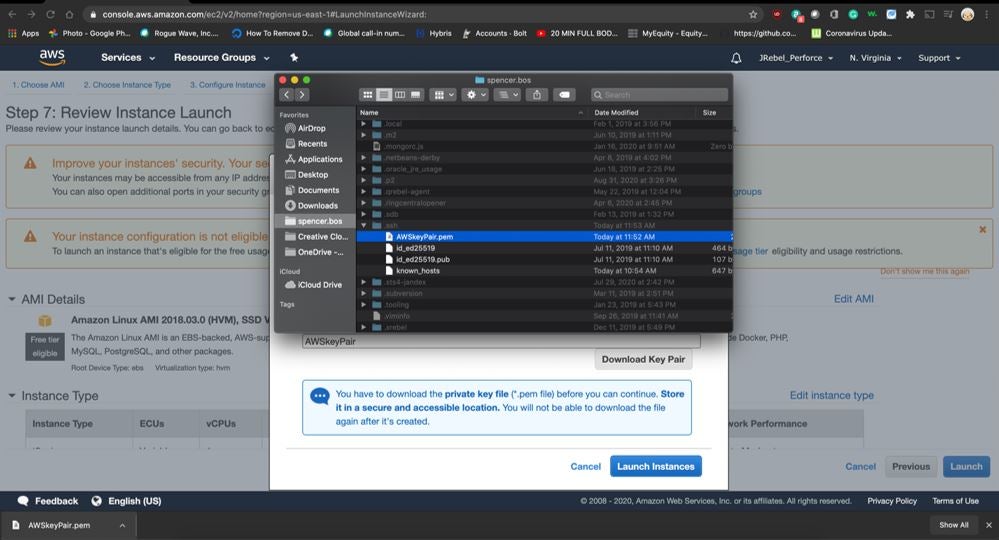Go to Choose AMI step
Image resolution: width=999 pixels, height=540 pixels.
pos(38,85)
